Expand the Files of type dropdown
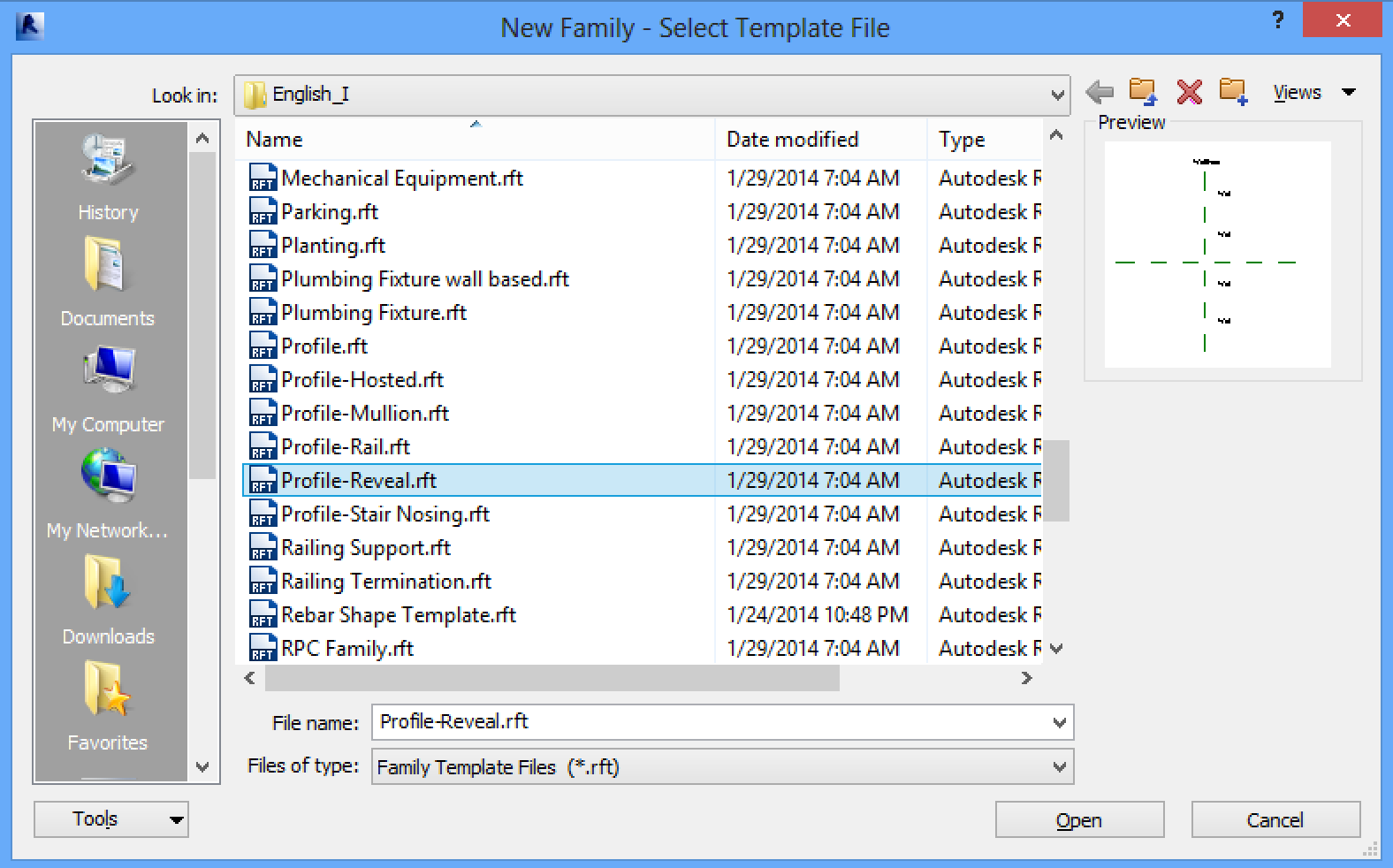This screenshot has height=868, width=1393. point(1060,767)
